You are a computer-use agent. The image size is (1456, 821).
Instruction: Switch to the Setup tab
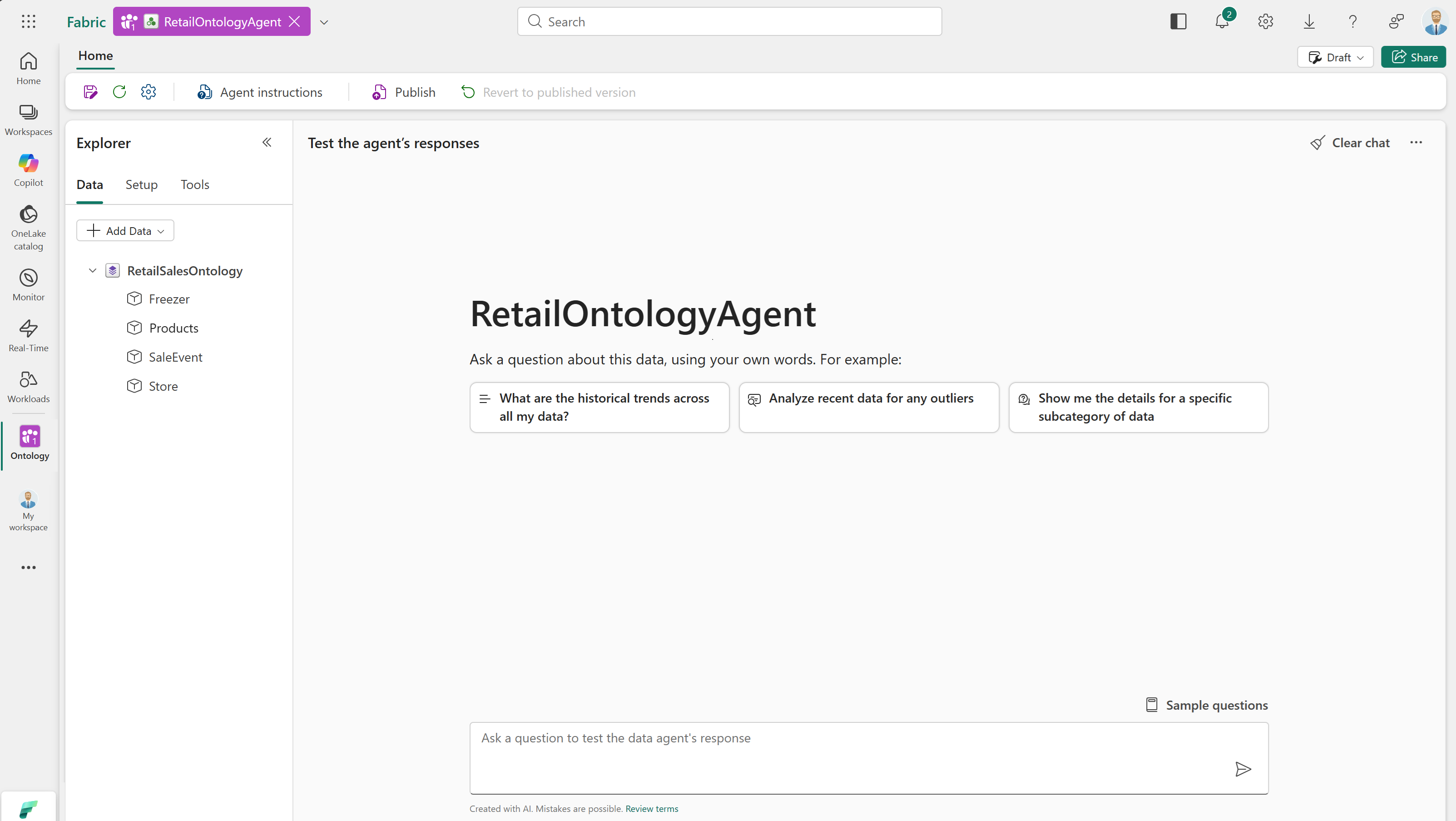coord(141,185)
